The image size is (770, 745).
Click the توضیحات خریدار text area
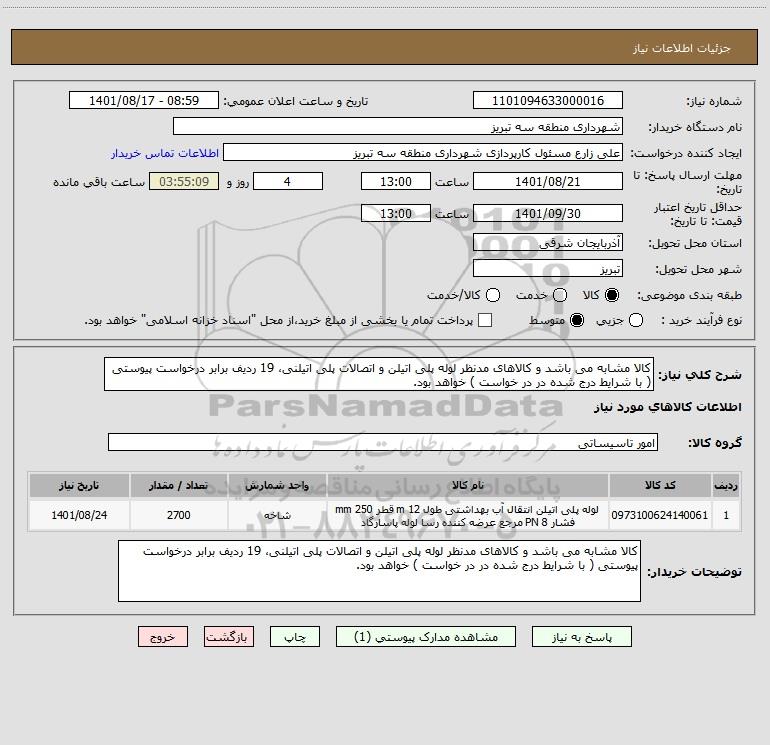[x=379, y=571]
